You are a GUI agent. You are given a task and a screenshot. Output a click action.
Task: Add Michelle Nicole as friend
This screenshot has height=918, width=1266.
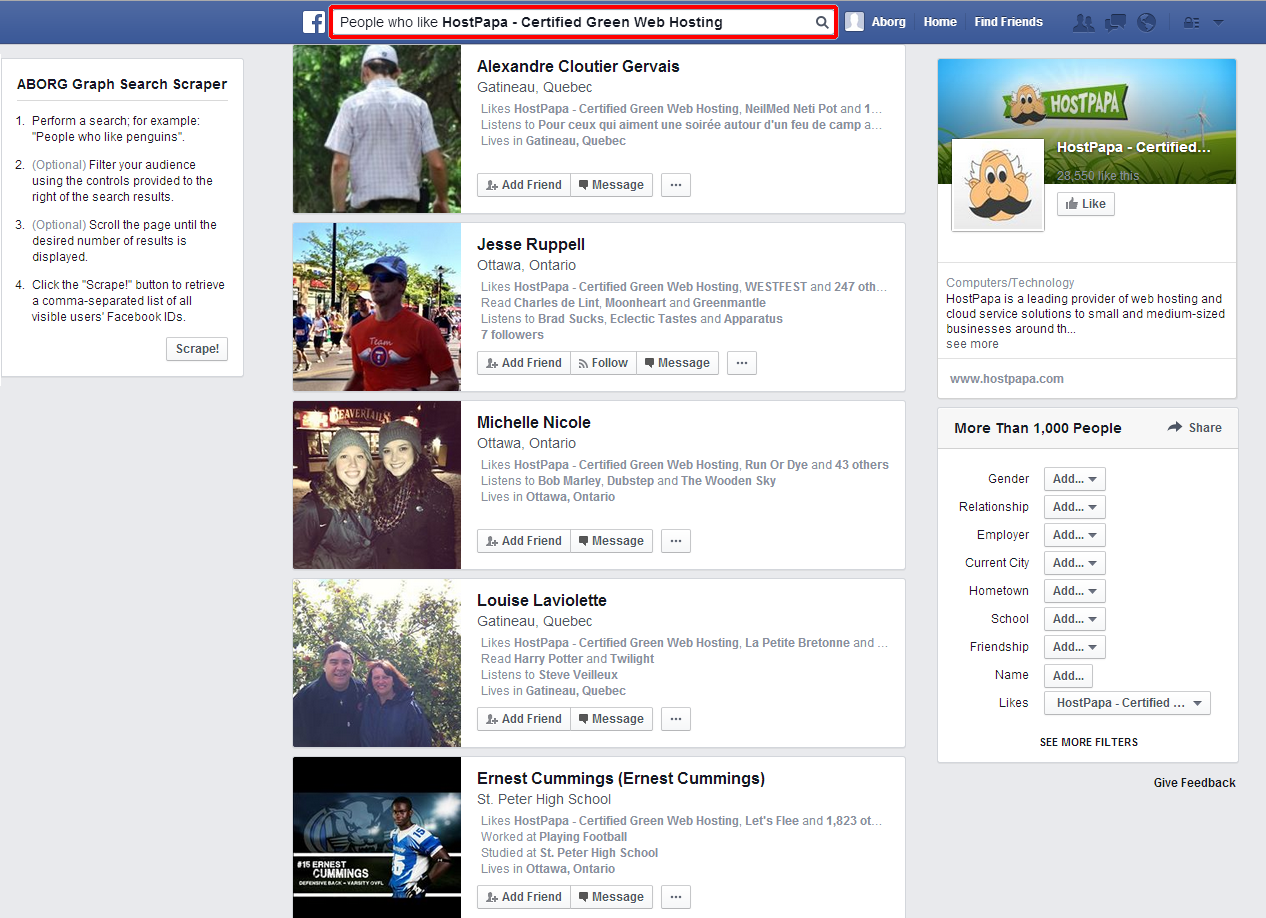(524, 541)
